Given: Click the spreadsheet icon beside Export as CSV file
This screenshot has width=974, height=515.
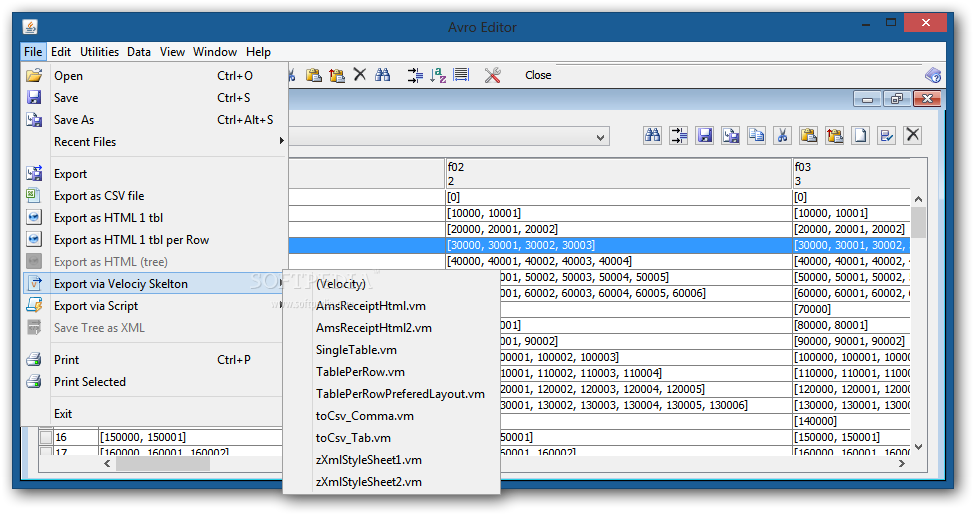Looking at the screenshot, I should coord(34,196).
